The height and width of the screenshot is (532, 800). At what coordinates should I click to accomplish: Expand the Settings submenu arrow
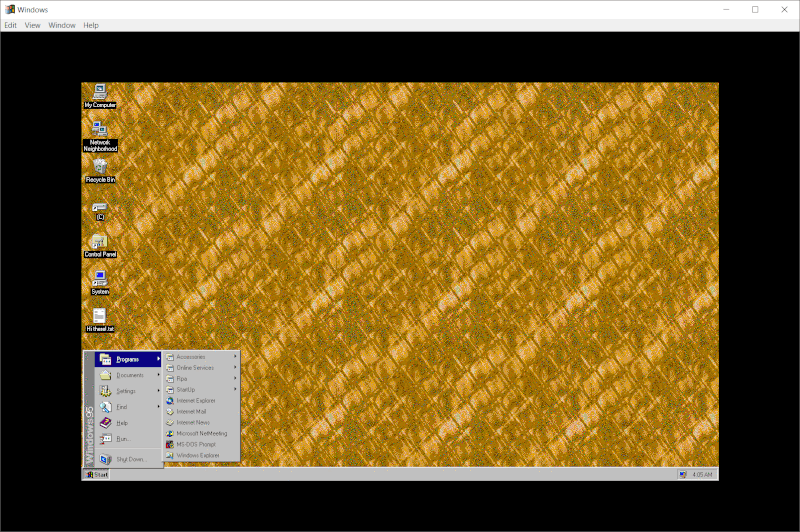[159, 391]
